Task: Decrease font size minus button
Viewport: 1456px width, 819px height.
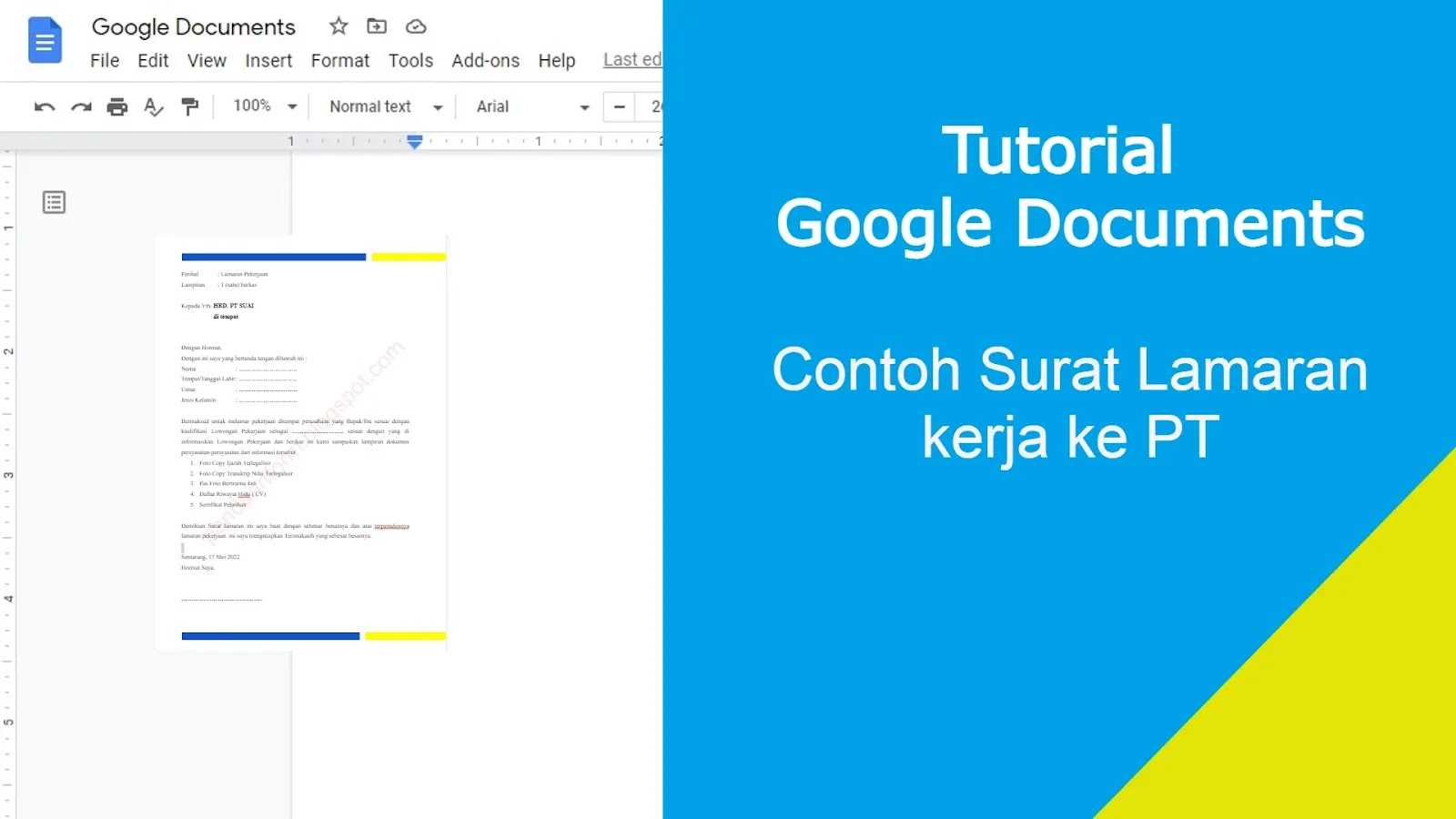Action: [x=620, y=106]
